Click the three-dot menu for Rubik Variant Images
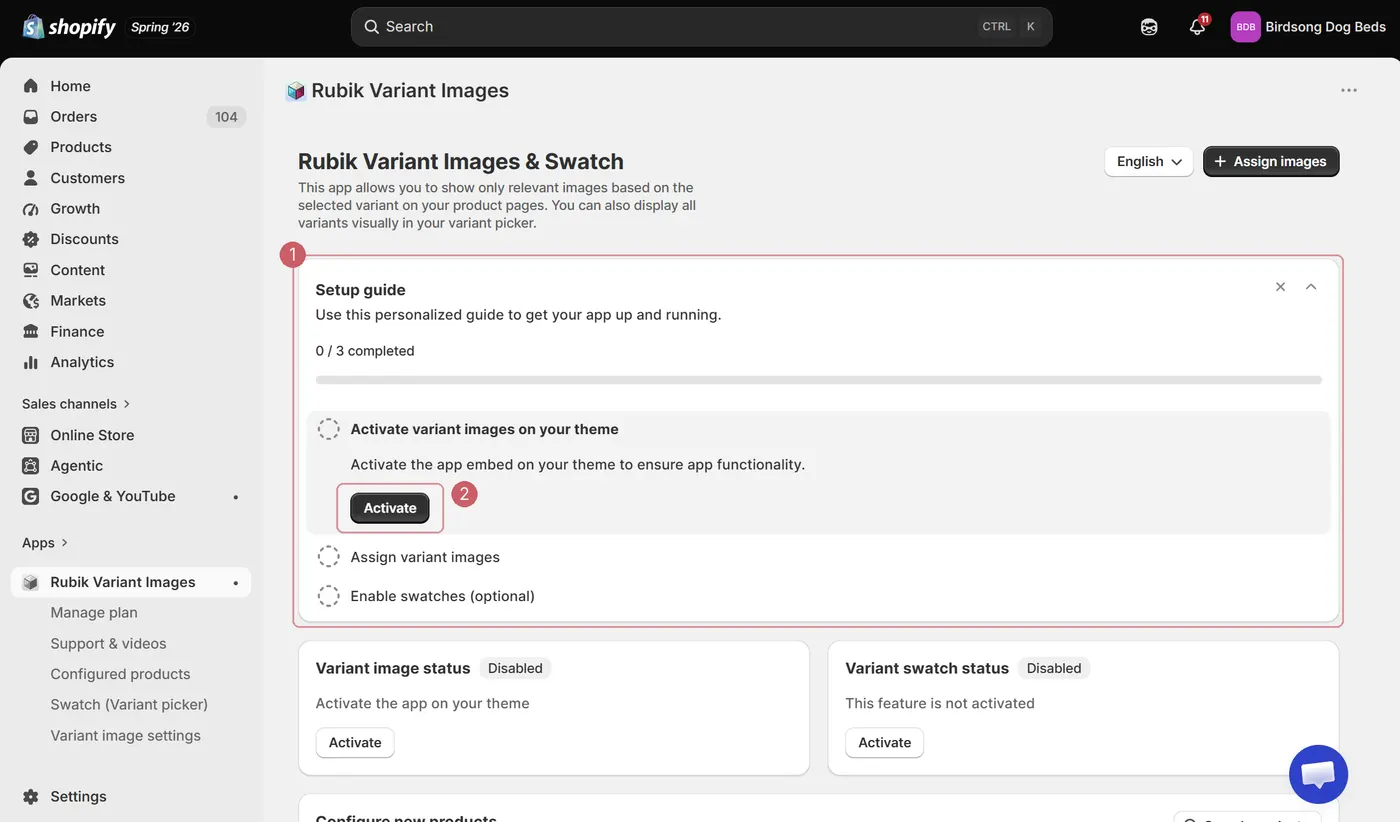This screenshot has width=1400, height=822. pos(1349,90)
